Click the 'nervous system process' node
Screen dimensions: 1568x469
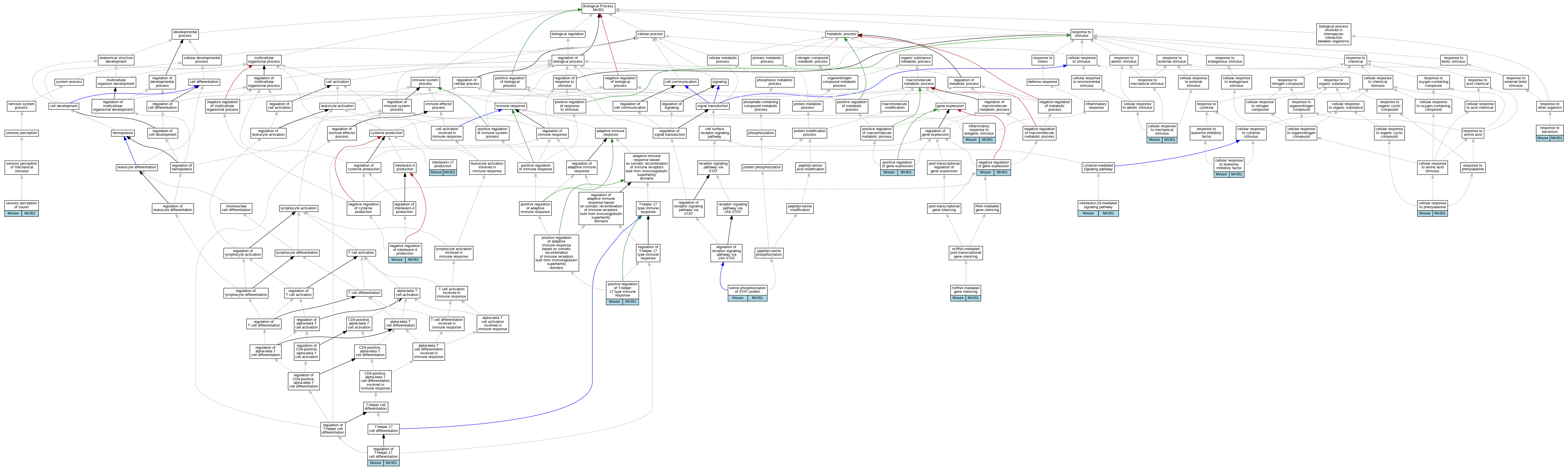click(x=21, y=106)
